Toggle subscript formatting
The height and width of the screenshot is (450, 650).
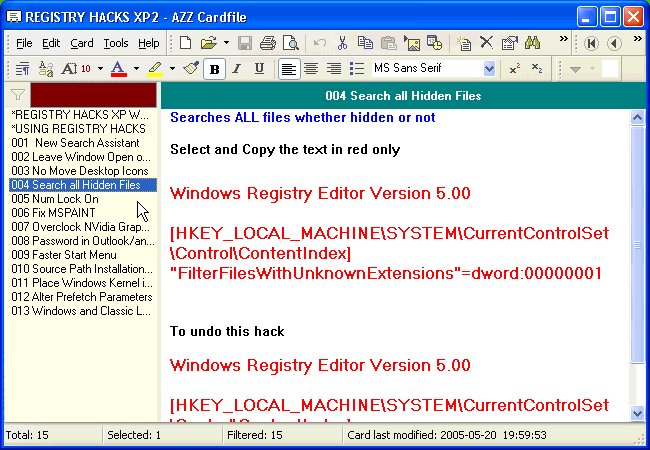click(x=537, y=68)
